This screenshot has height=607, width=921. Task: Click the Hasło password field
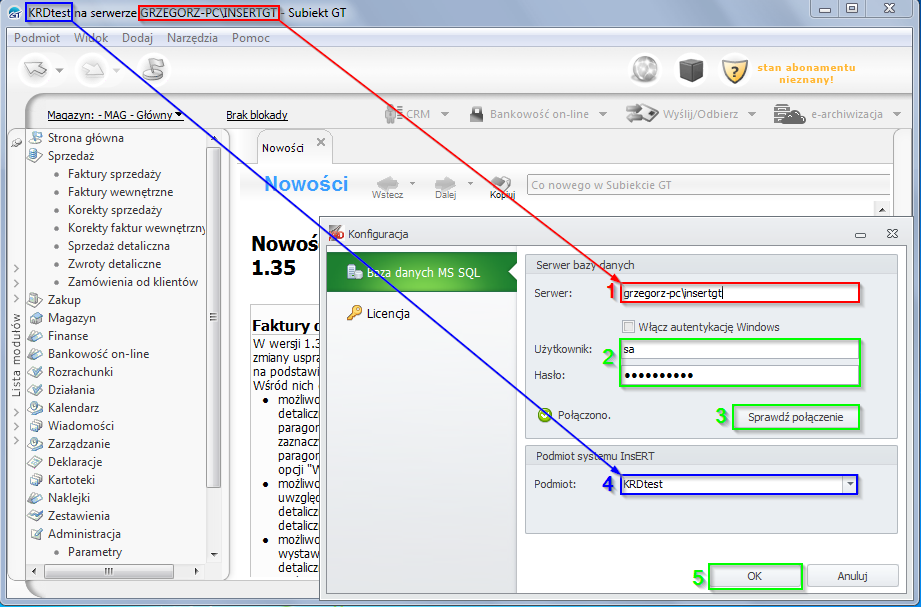pyautogui.click(x=740, y=375)
